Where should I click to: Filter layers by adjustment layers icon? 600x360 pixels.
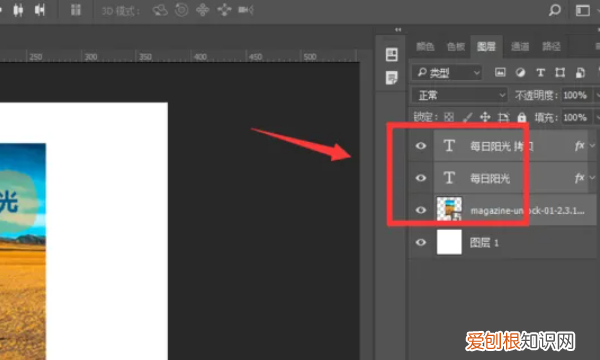520,72
